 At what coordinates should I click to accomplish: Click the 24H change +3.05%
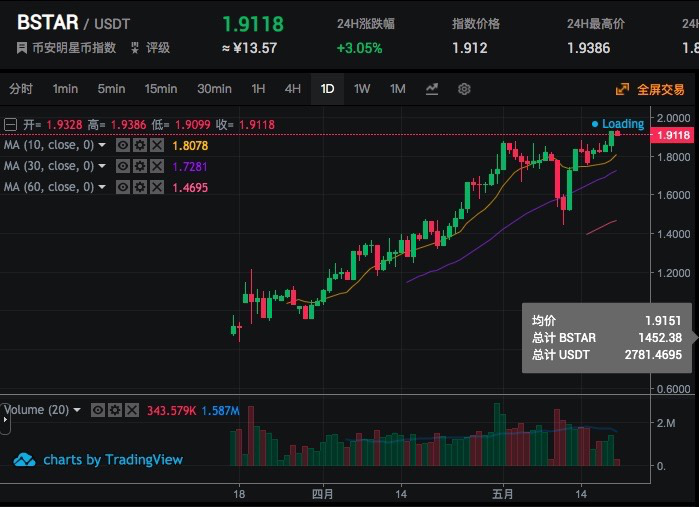coord(359,48)
